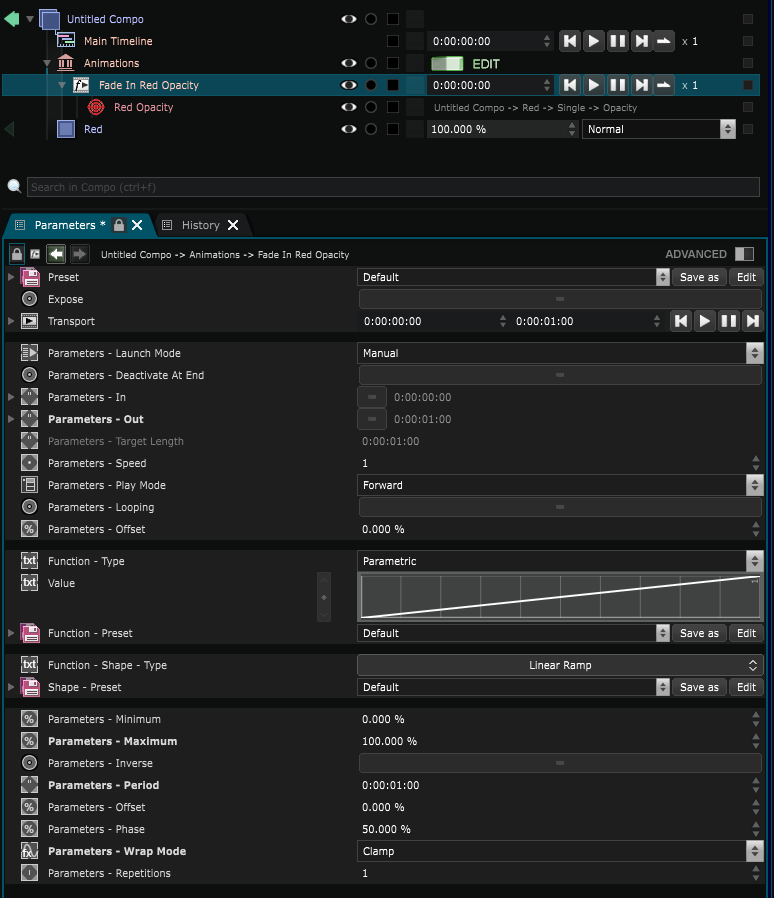Adjust the Parameters Speed stepper arrows

pos(756,463)
